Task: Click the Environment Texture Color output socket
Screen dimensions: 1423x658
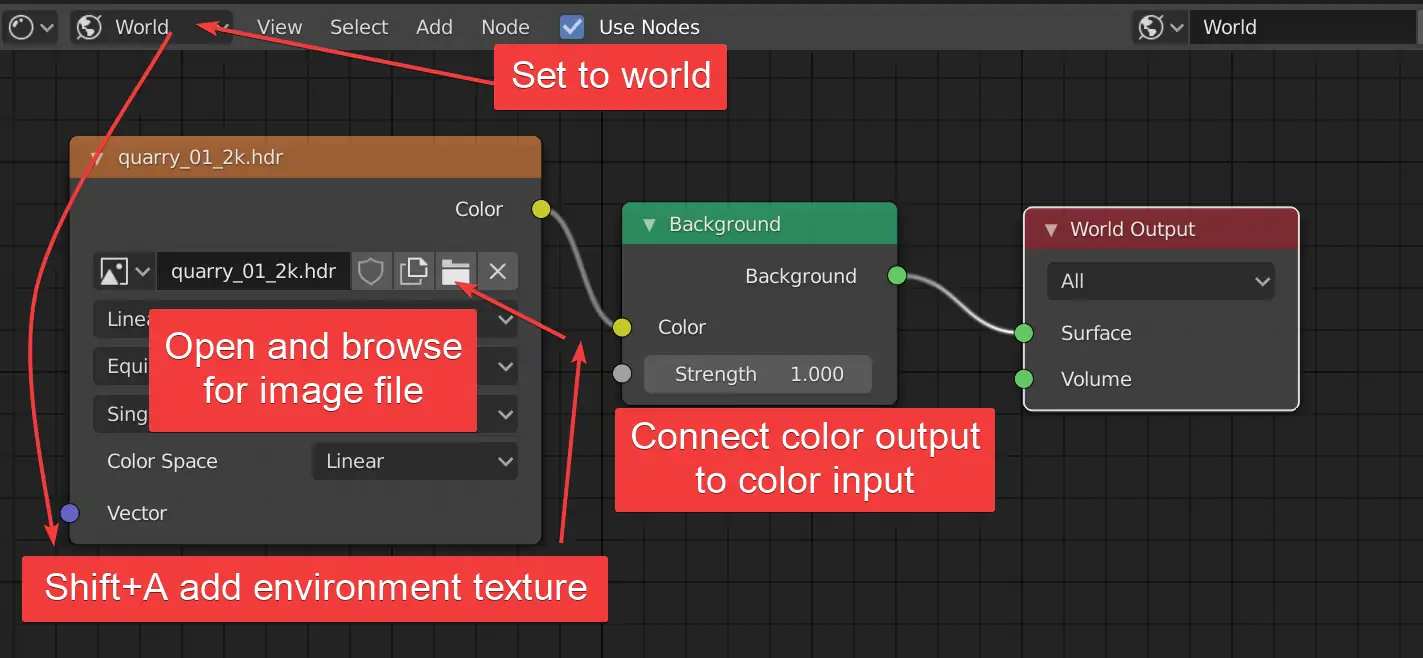Action: tap(540, 209)
